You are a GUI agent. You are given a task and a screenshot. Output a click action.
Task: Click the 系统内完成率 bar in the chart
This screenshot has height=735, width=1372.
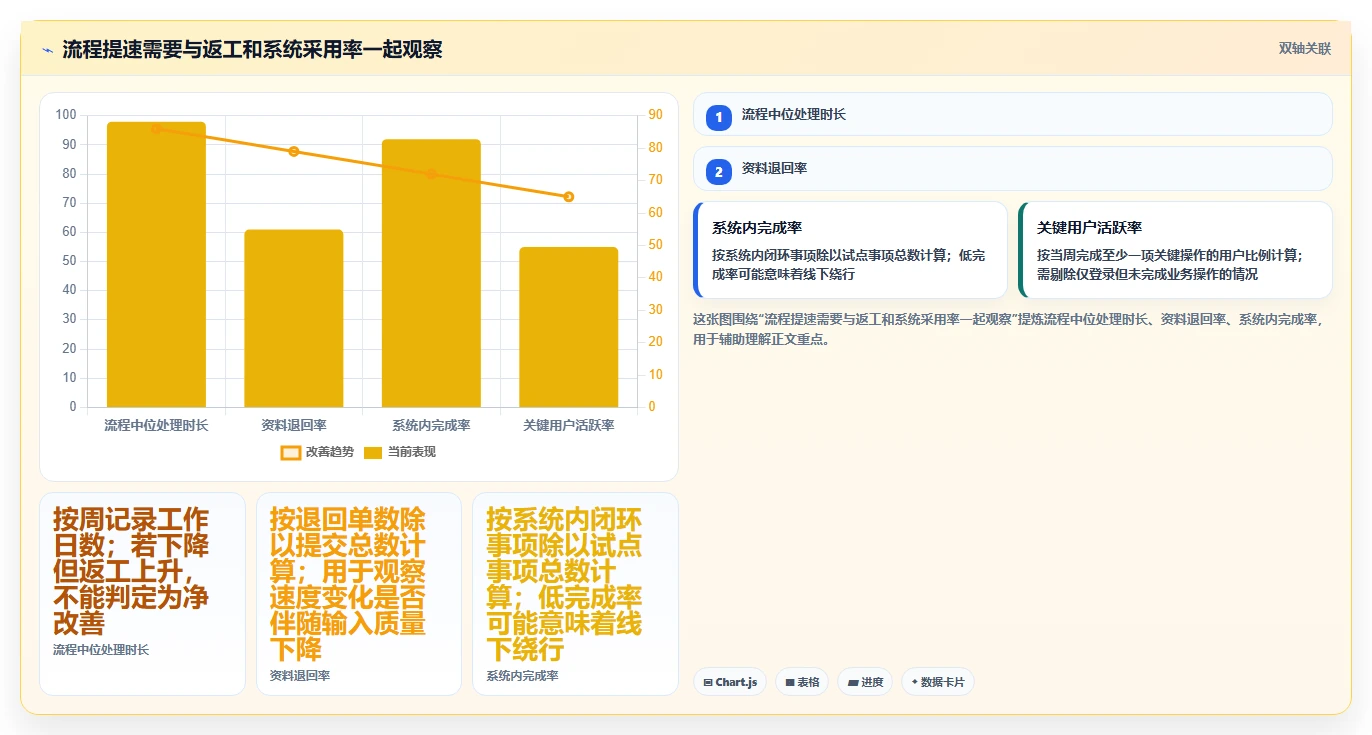(x=431, y=273)
